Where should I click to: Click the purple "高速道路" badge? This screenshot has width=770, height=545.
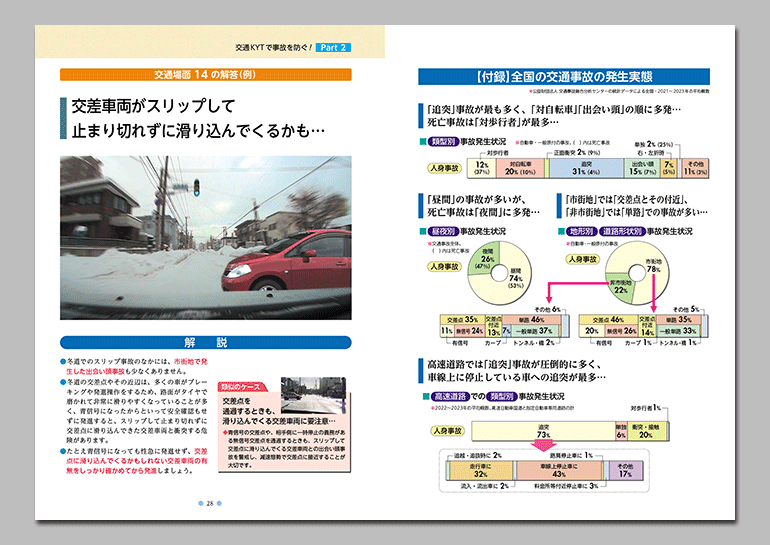(450, 396)
